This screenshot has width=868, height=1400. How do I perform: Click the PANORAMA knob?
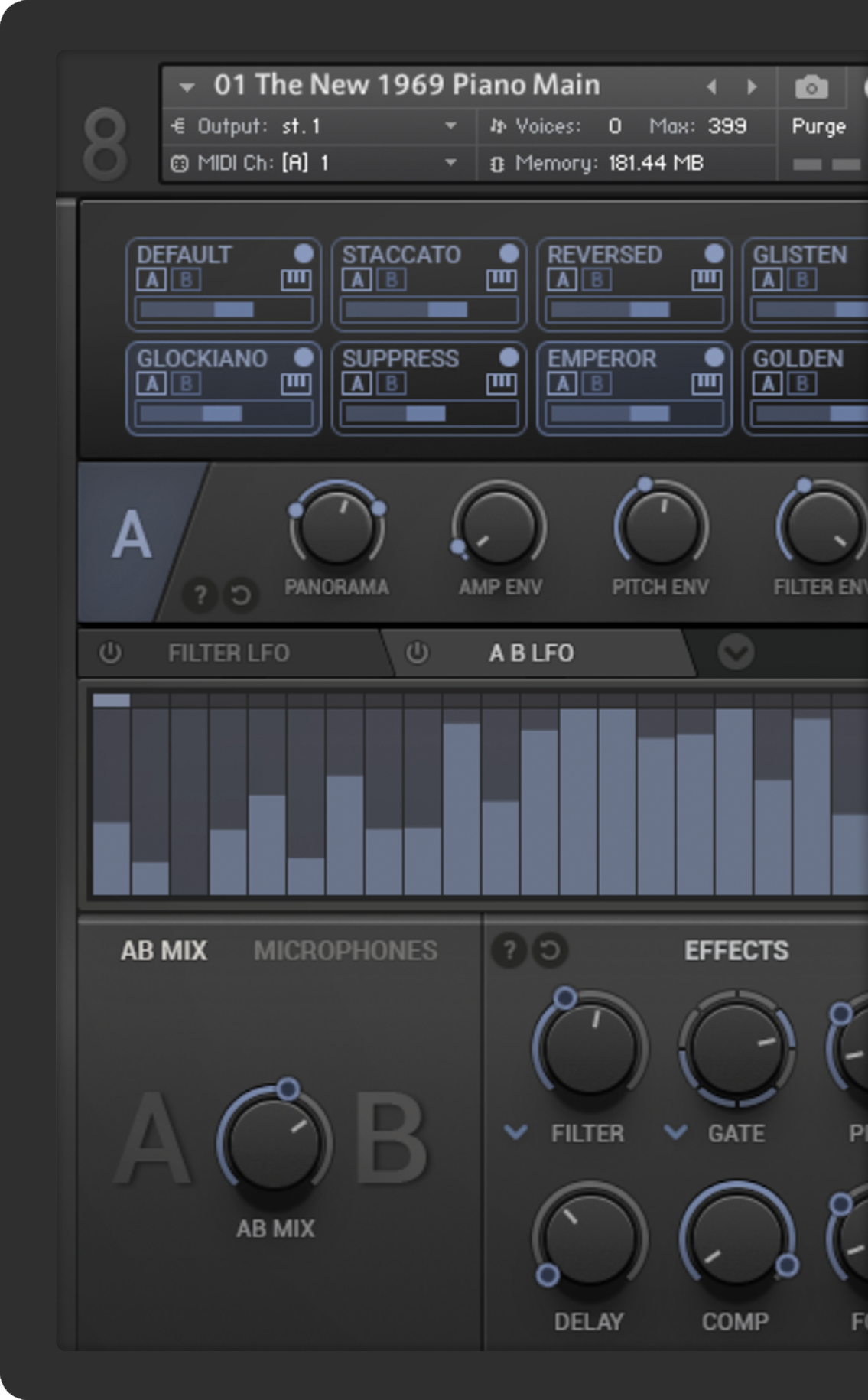336,528
